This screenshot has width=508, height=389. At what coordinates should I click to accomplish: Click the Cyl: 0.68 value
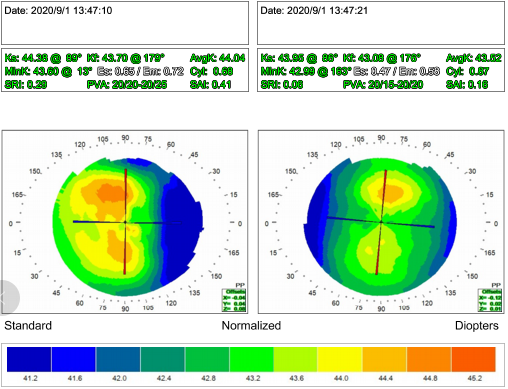point(211,71)
